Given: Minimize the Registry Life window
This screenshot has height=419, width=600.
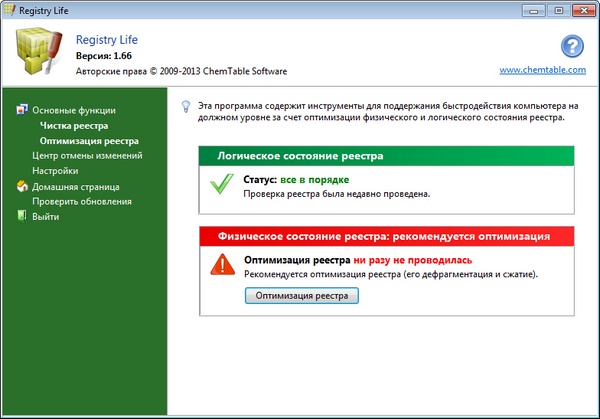Looking at the screenshot, I should 528,10.
